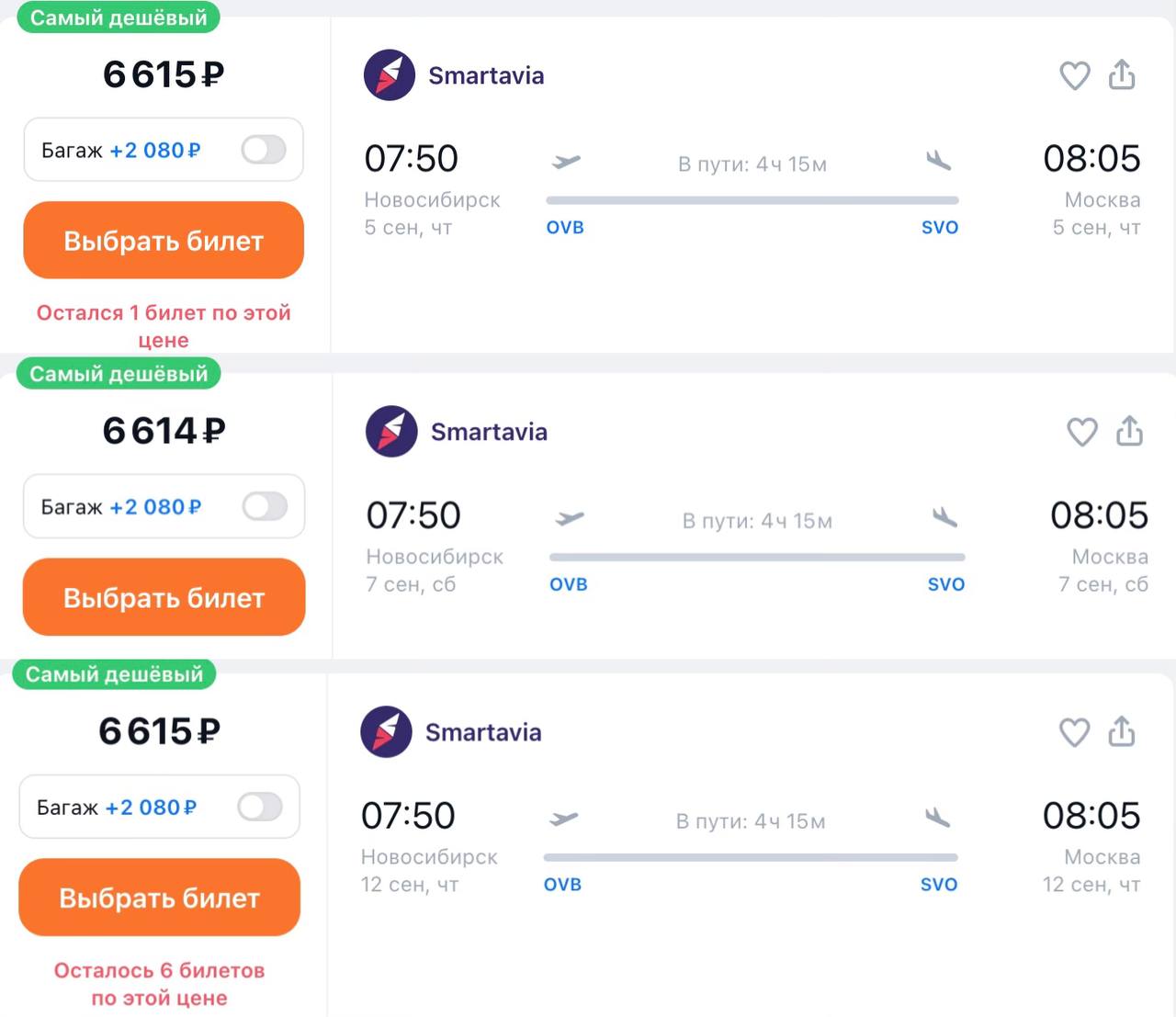Image resolution: width=1176 pixels, height=1017 pixels.
Task: Click the SVO airport code on 7 сен flight
Action: pos(945,584)
